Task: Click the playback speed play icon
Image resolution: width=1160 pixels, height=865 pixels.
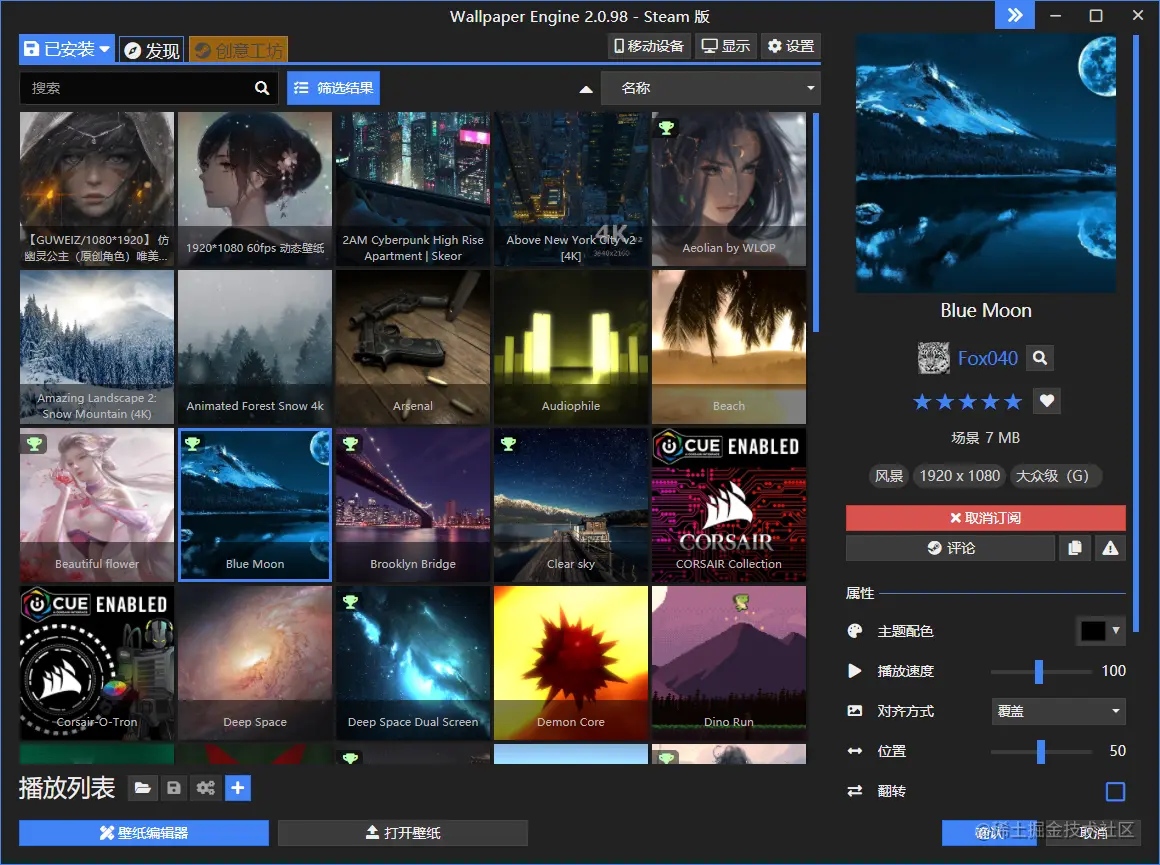Action: [x=854, y=671]
